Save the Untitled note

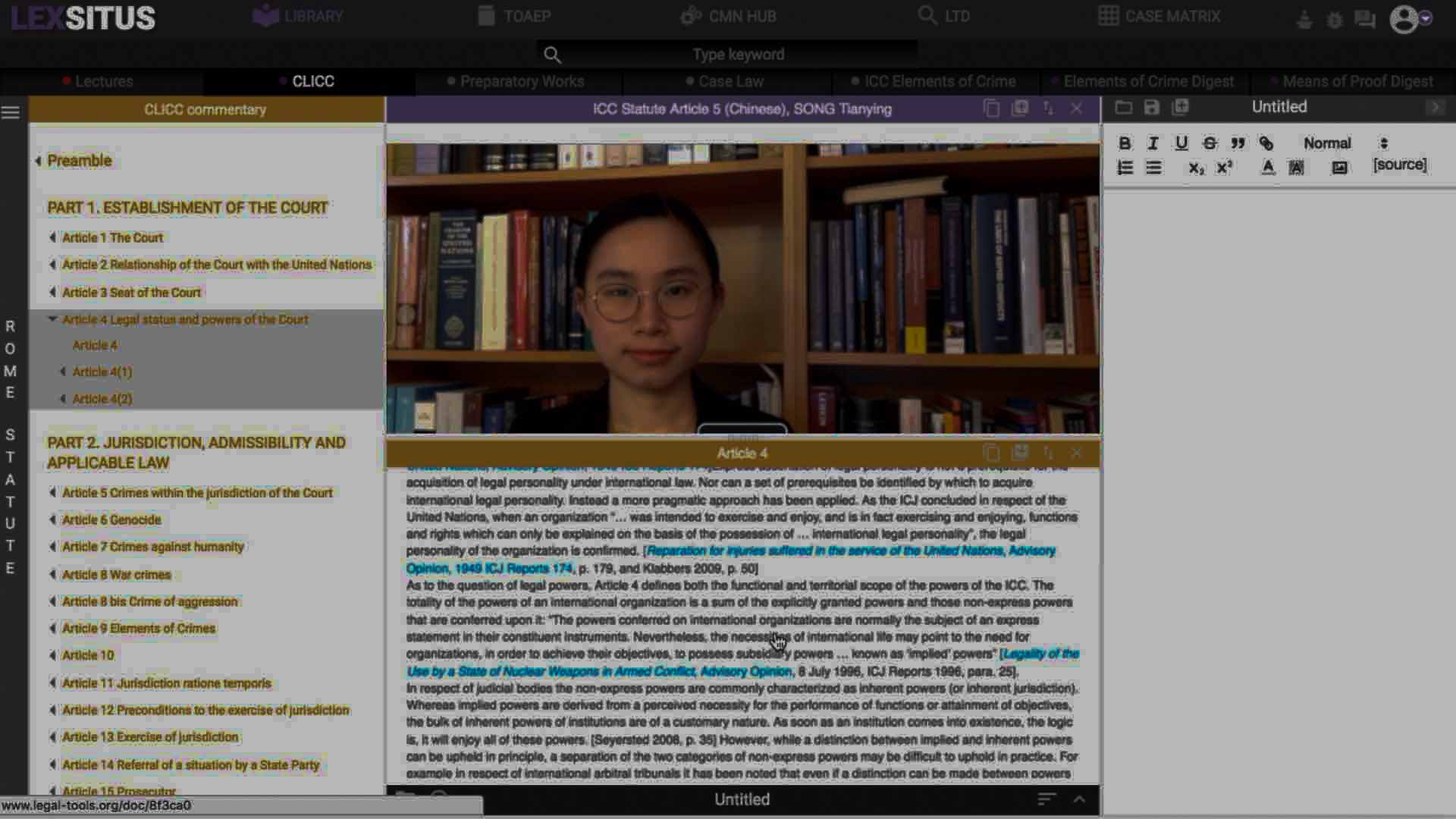click(1151, 108)
